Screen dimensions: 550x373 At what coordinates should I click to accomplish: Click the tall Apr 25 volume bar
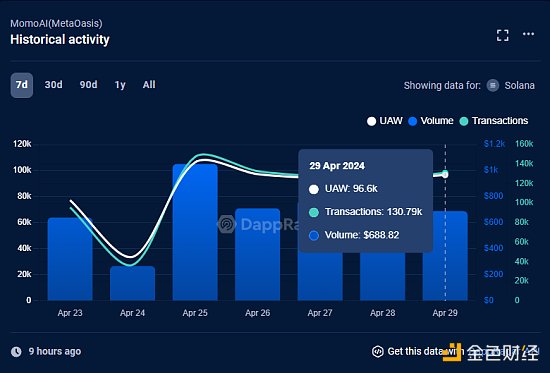[x=195, y=232]
